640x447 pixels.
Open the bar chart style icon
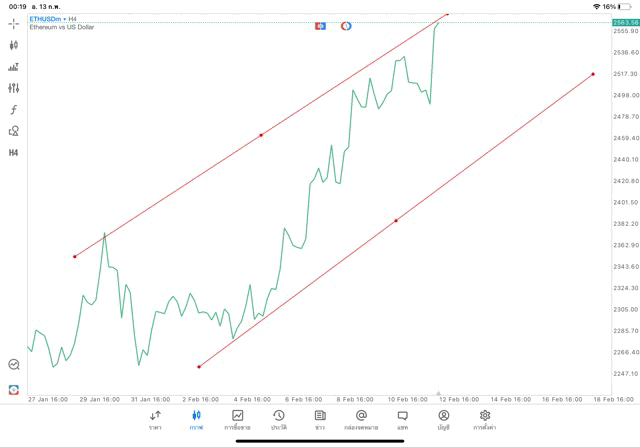pos(13,67)
